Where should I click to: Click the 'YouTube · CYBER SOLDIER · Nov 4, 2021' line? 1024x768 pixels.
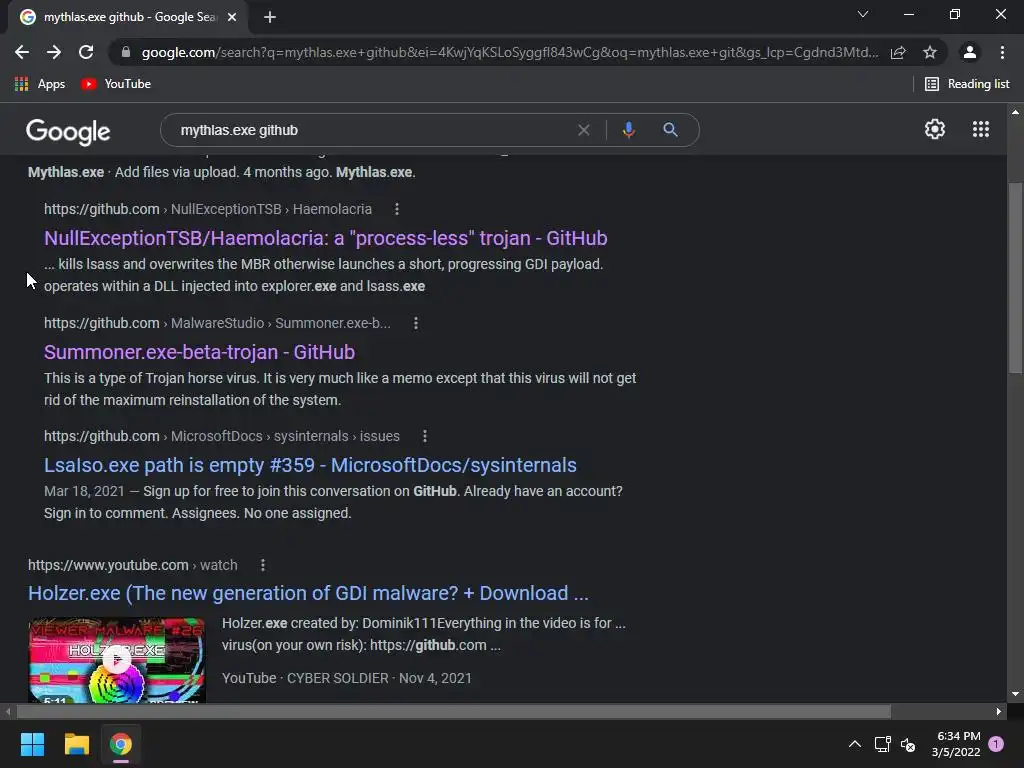tap(347, 678)
